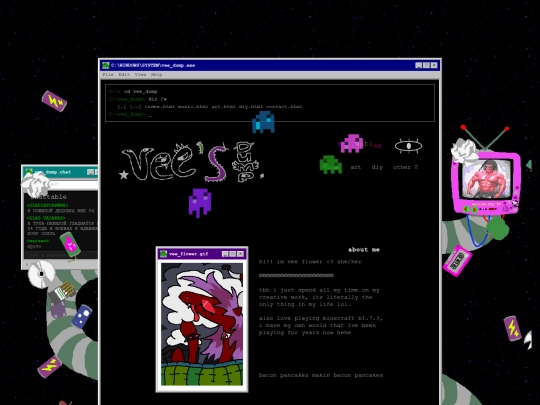Viewport: 540px width, 405px height.
Task: Click the vee flower artwork image
Action: point(202,324)
